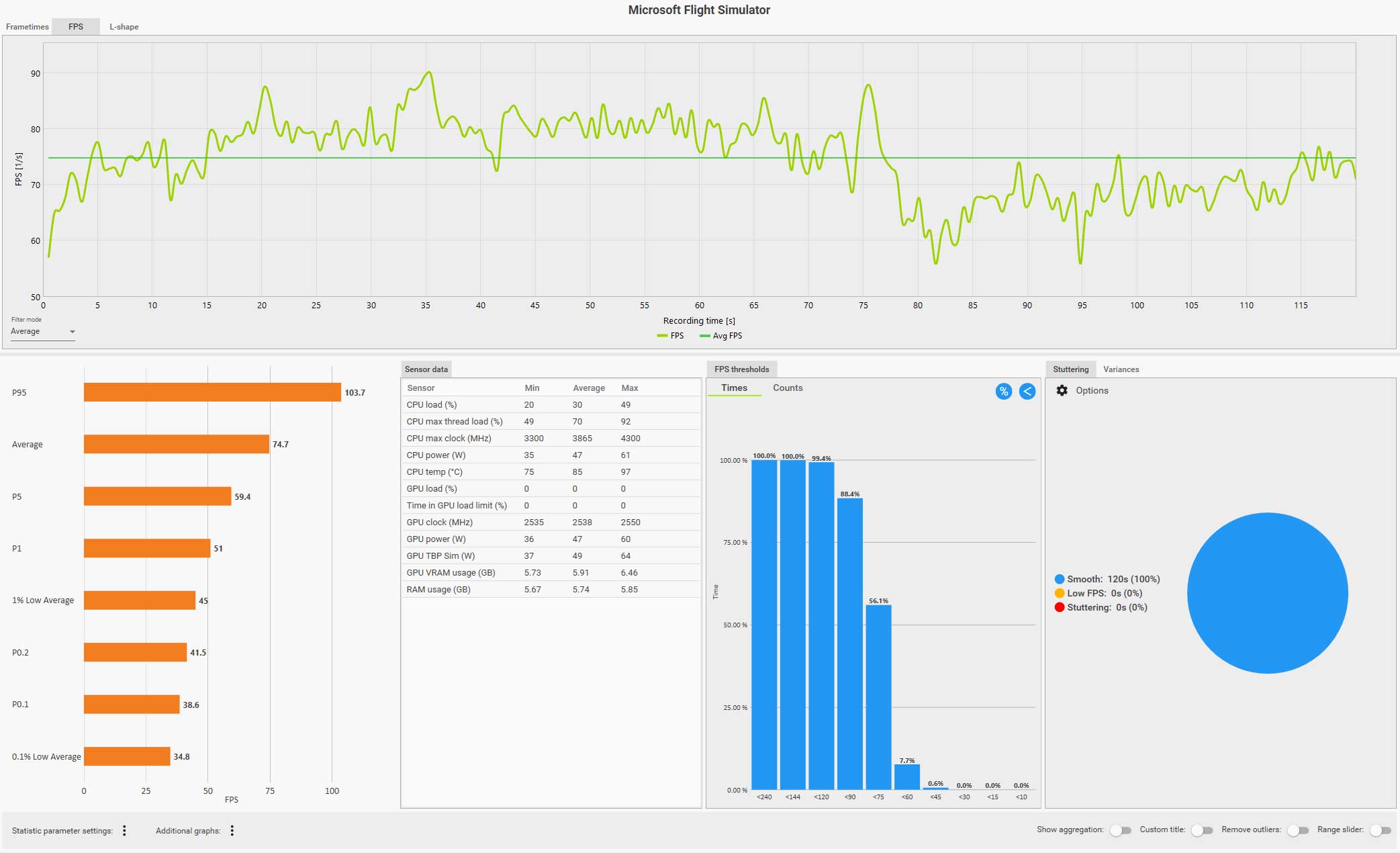Switch to the Counts view
Viewport: 1400px width, 853px height.
click(787, 388)
